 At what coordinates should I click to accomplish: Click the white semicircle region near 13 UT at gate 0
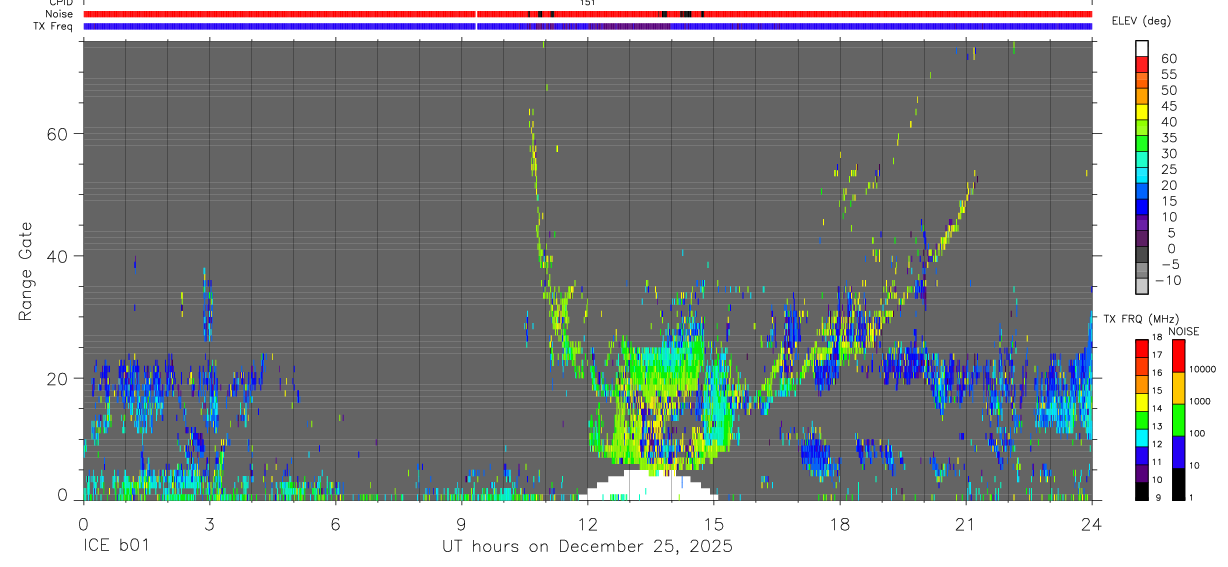pos(648,485)
